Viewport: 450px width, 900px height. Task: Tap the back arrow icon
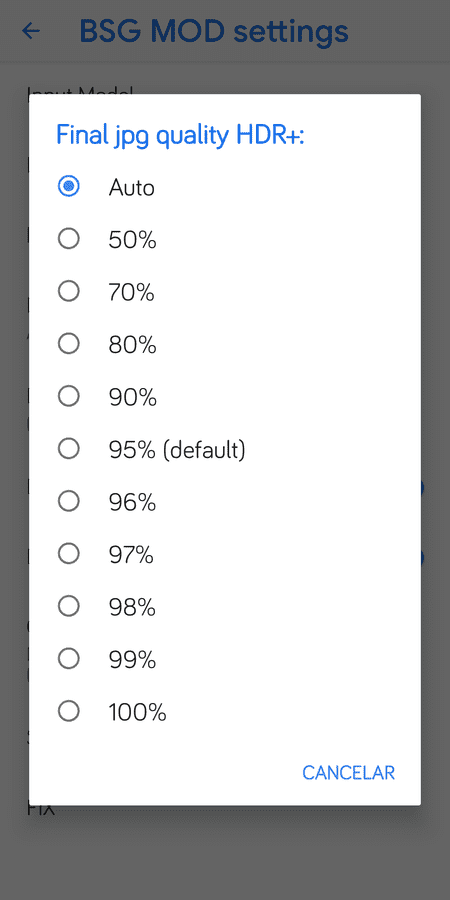pyautogui.click(x=31, y=31)
